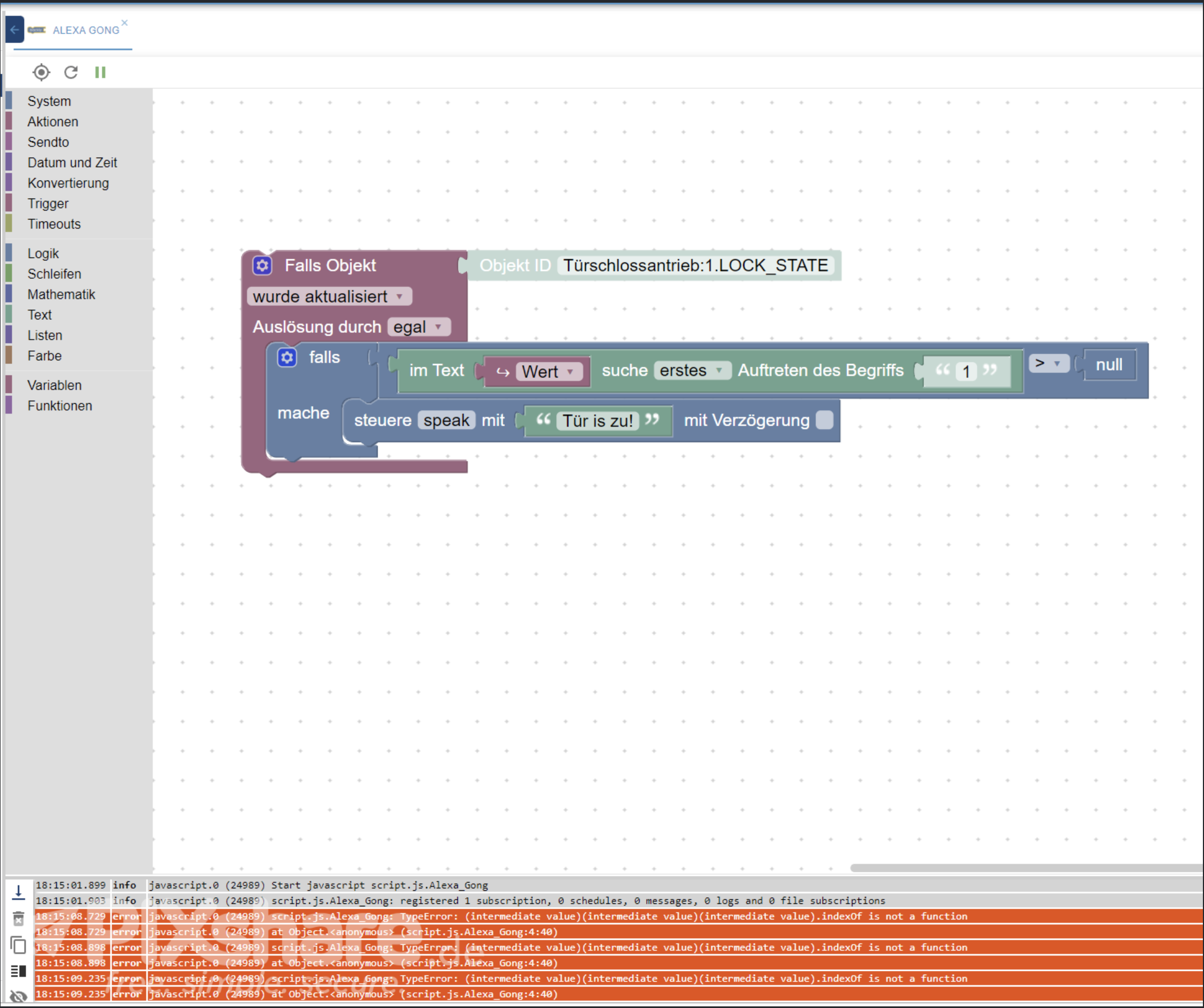Open the erstes occurrence dropdown
This screenshot has width=1204, height=1008.
[691, 371]
